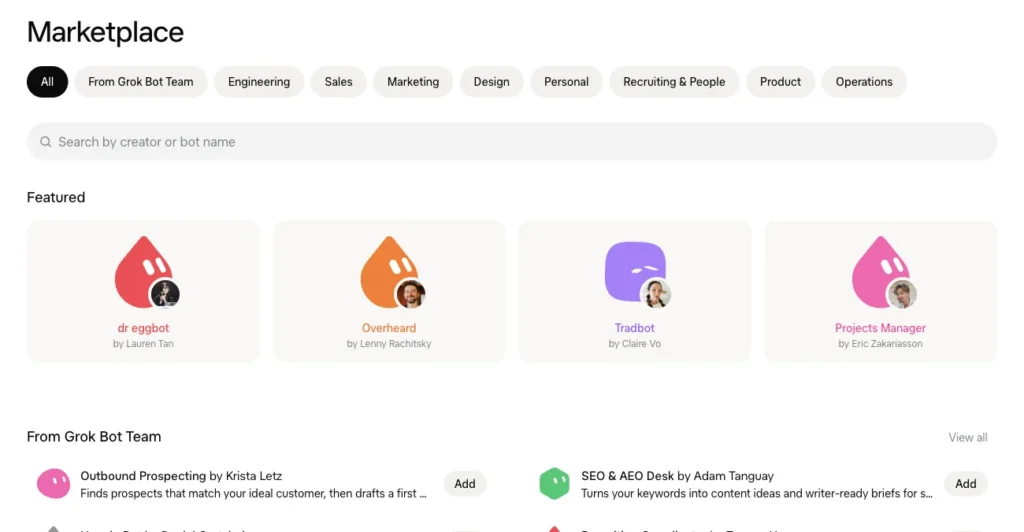Click the Featured section heading
Image resolution: width=1024 pixels, height=532 pixels.
tap(56, 197)
